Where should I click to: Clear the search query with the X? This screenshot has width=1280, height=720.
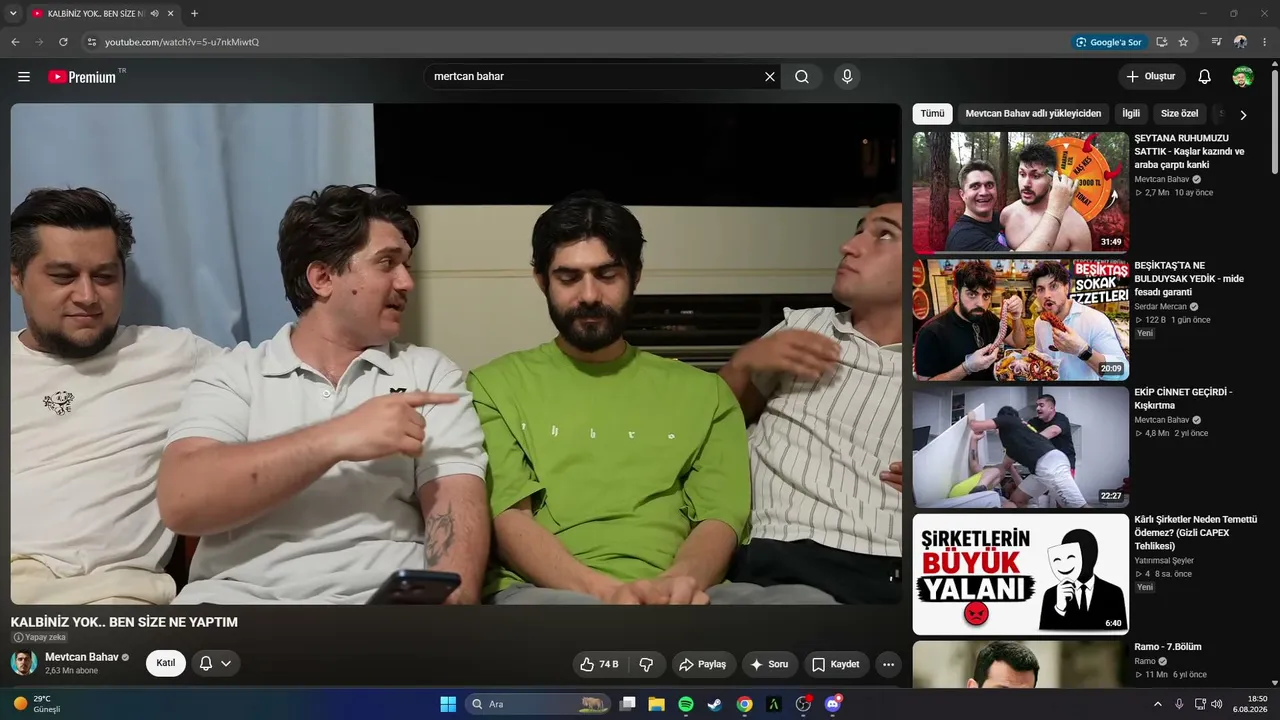tap(770, 77)
